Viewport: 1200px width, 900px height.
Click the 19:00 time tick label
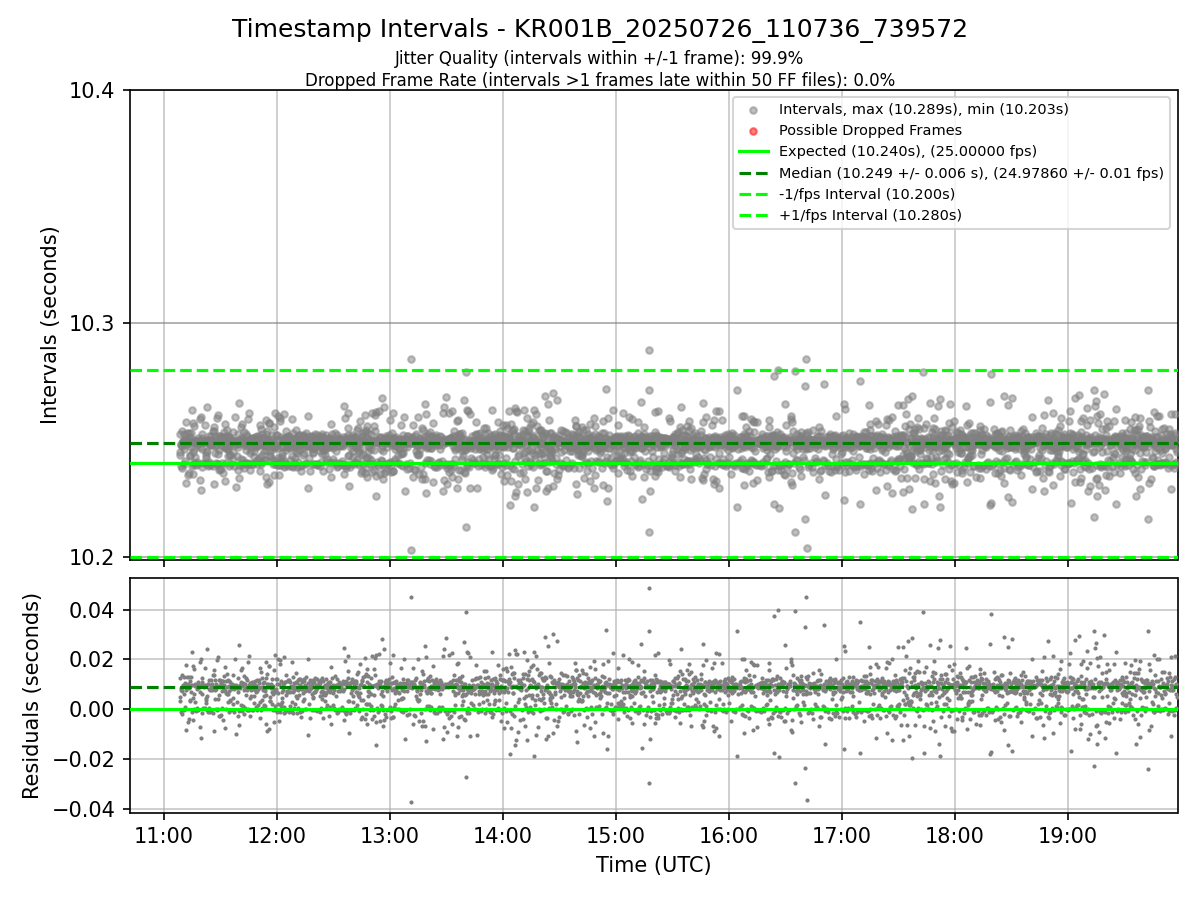pos(1068,834)
